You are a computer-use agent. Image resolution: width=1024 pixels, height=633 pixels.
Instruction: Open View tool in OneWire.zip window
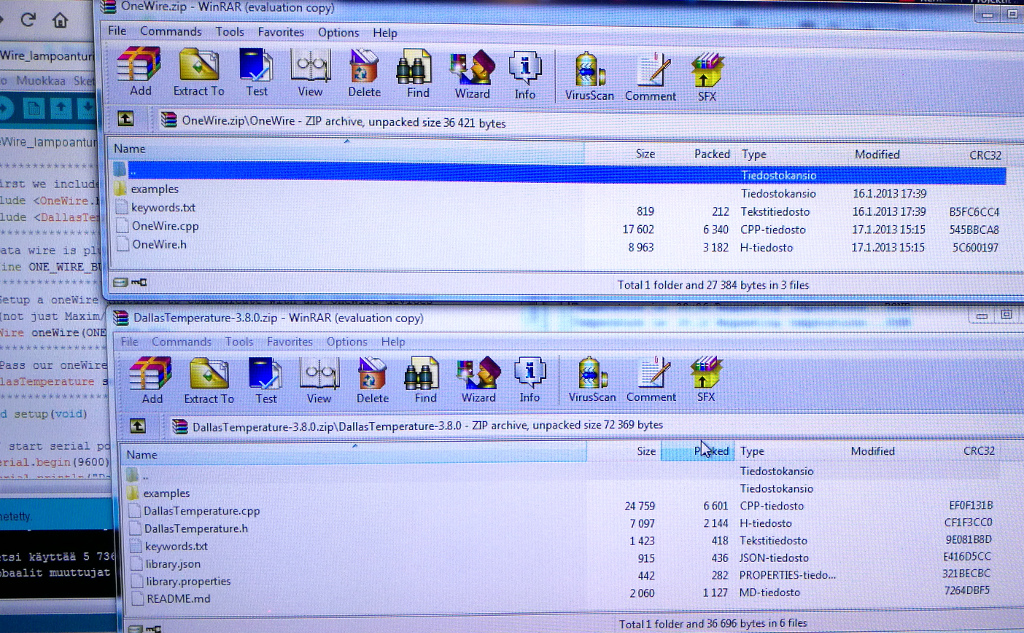pos(310,73)
